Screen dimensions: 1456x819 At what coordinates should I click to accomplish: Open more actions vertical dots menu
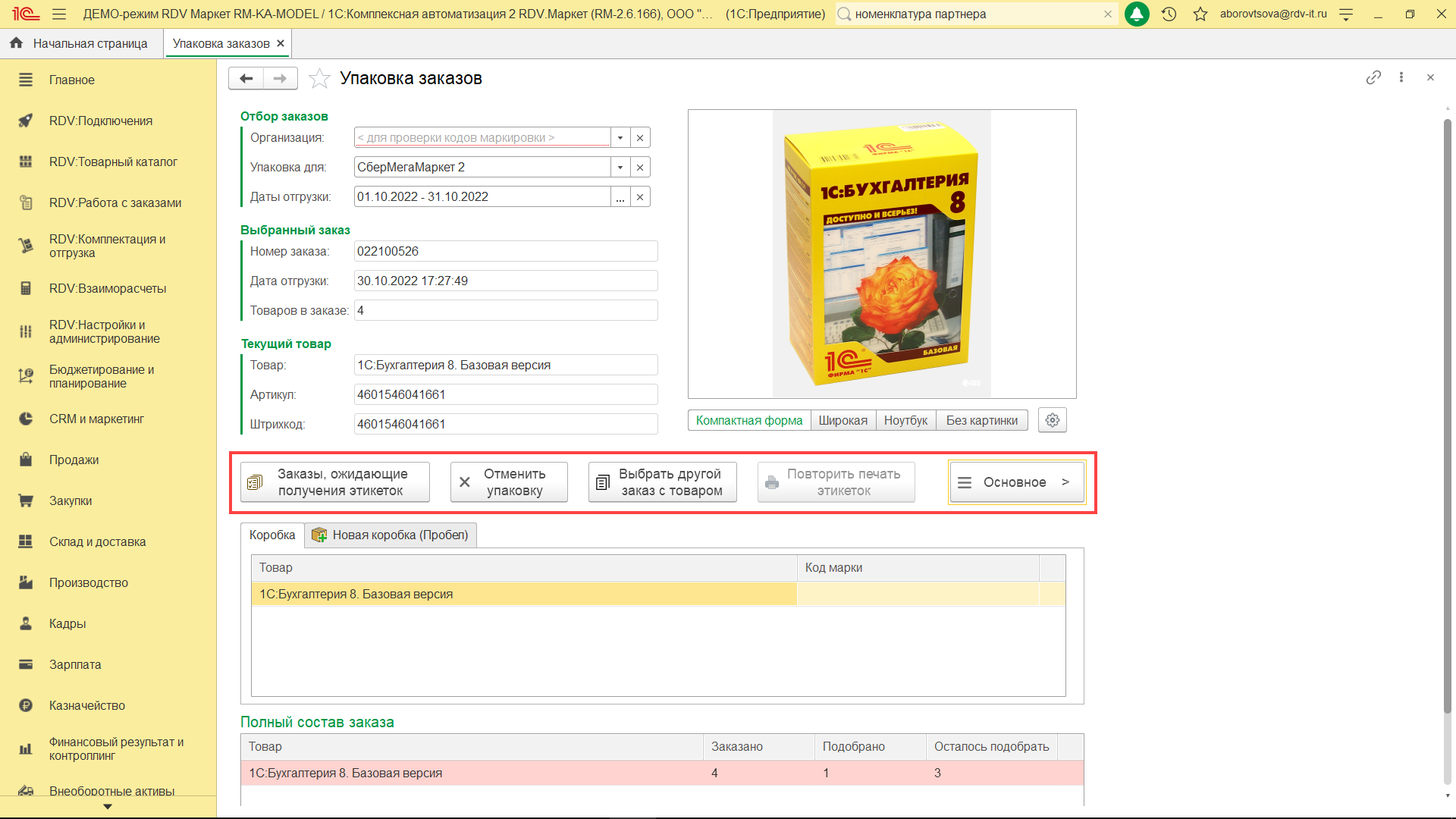[1401, 77]
